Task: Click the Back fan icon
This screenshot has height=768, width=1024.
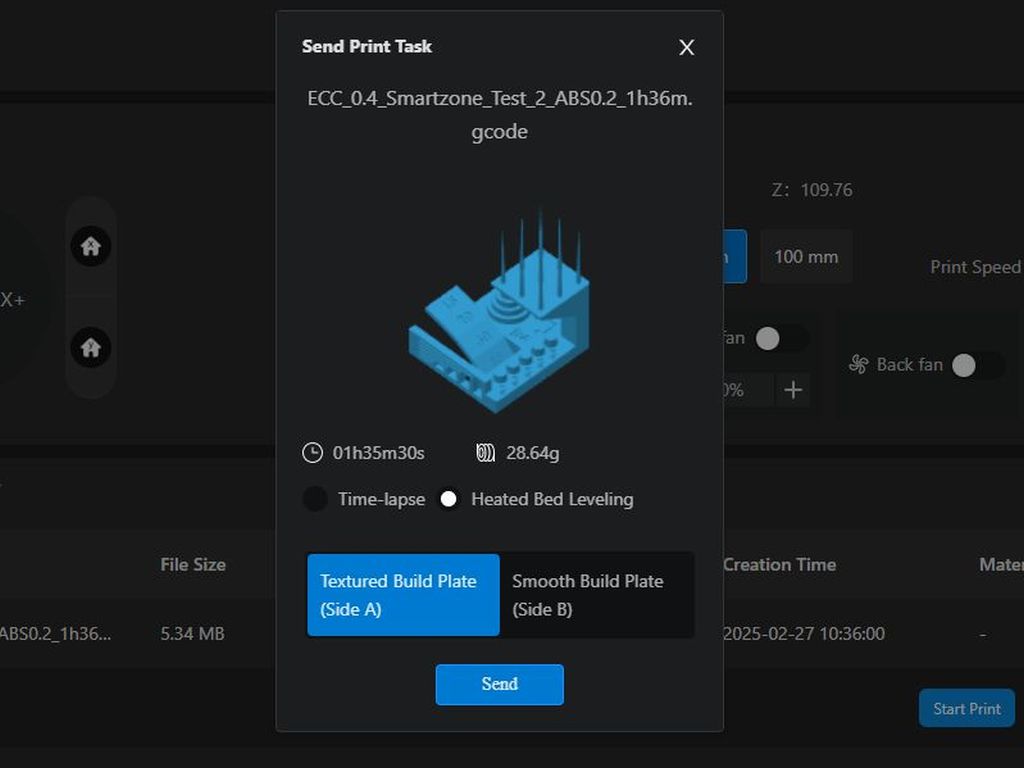Action: click(859, 364)
